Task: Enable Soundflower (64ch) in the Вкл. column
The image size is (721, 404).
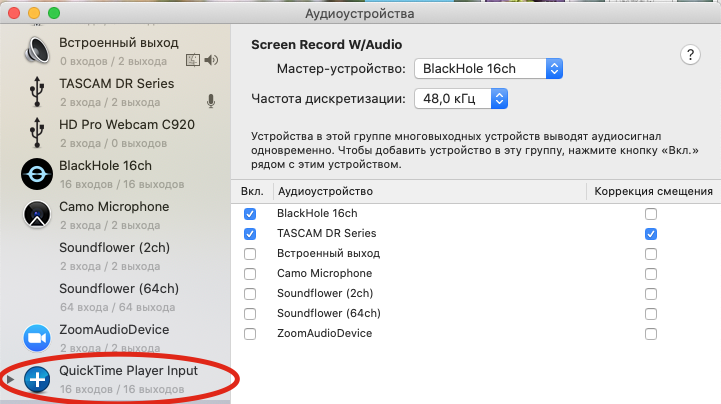Action: click(x=250, y=314)
